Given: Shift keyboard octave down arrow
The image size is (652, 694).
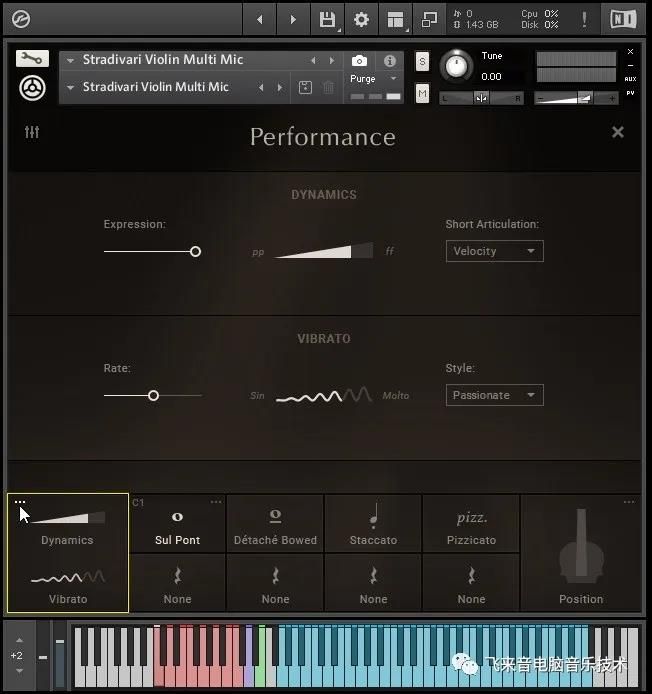Looking at the screenshot, I should (19, 671).
